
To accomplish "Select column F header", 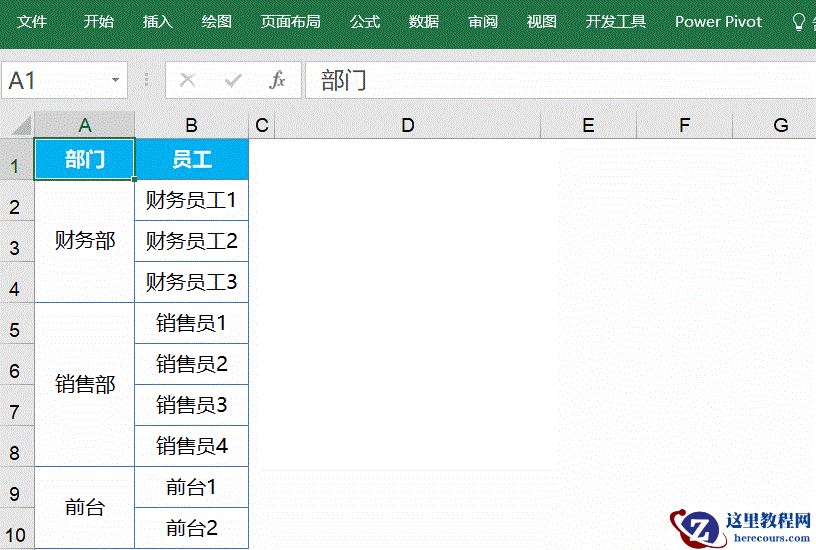I will click(684, 125).
